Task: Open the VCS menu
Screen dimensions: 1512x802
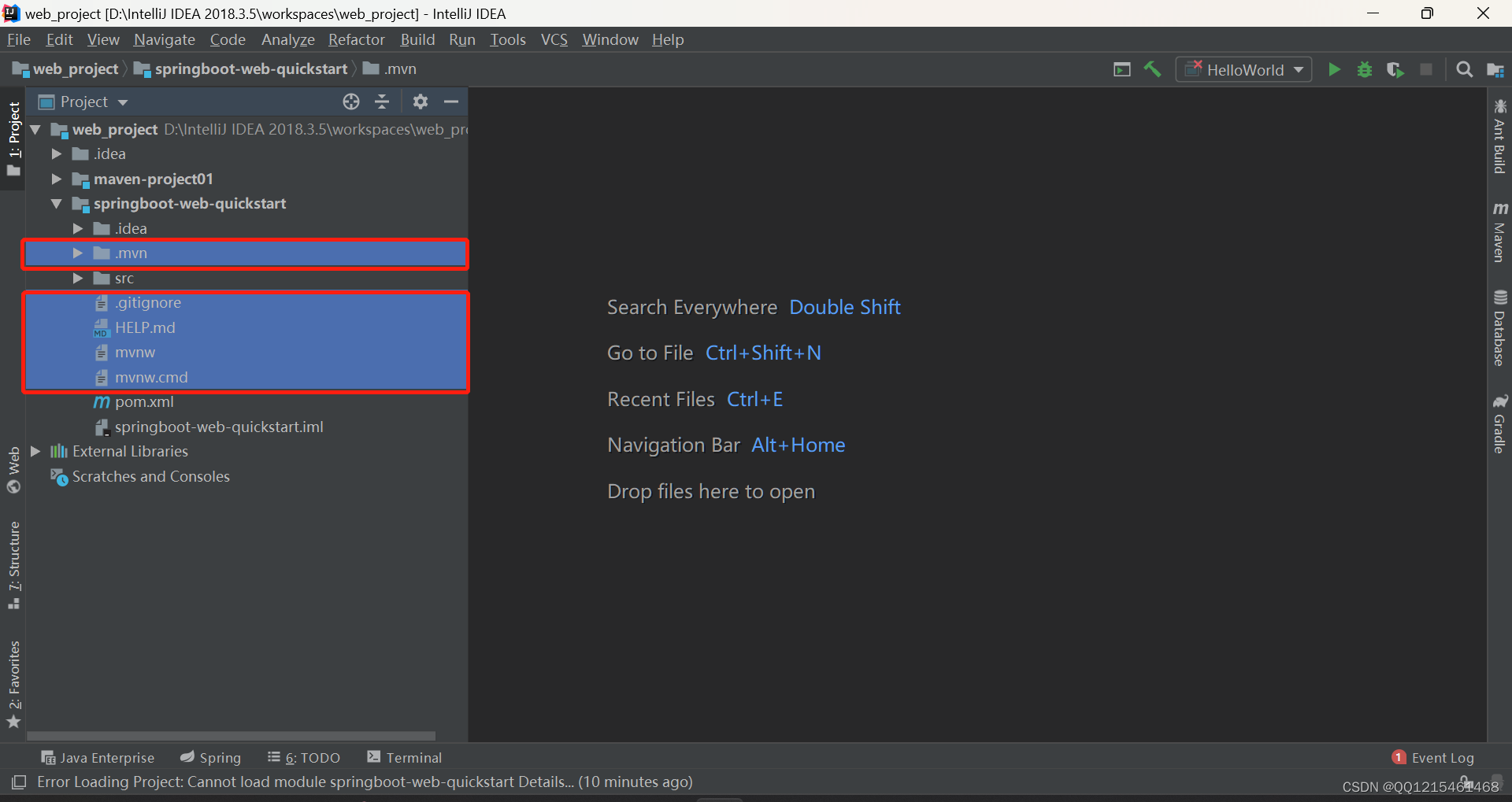Action: tap(554, 39)
